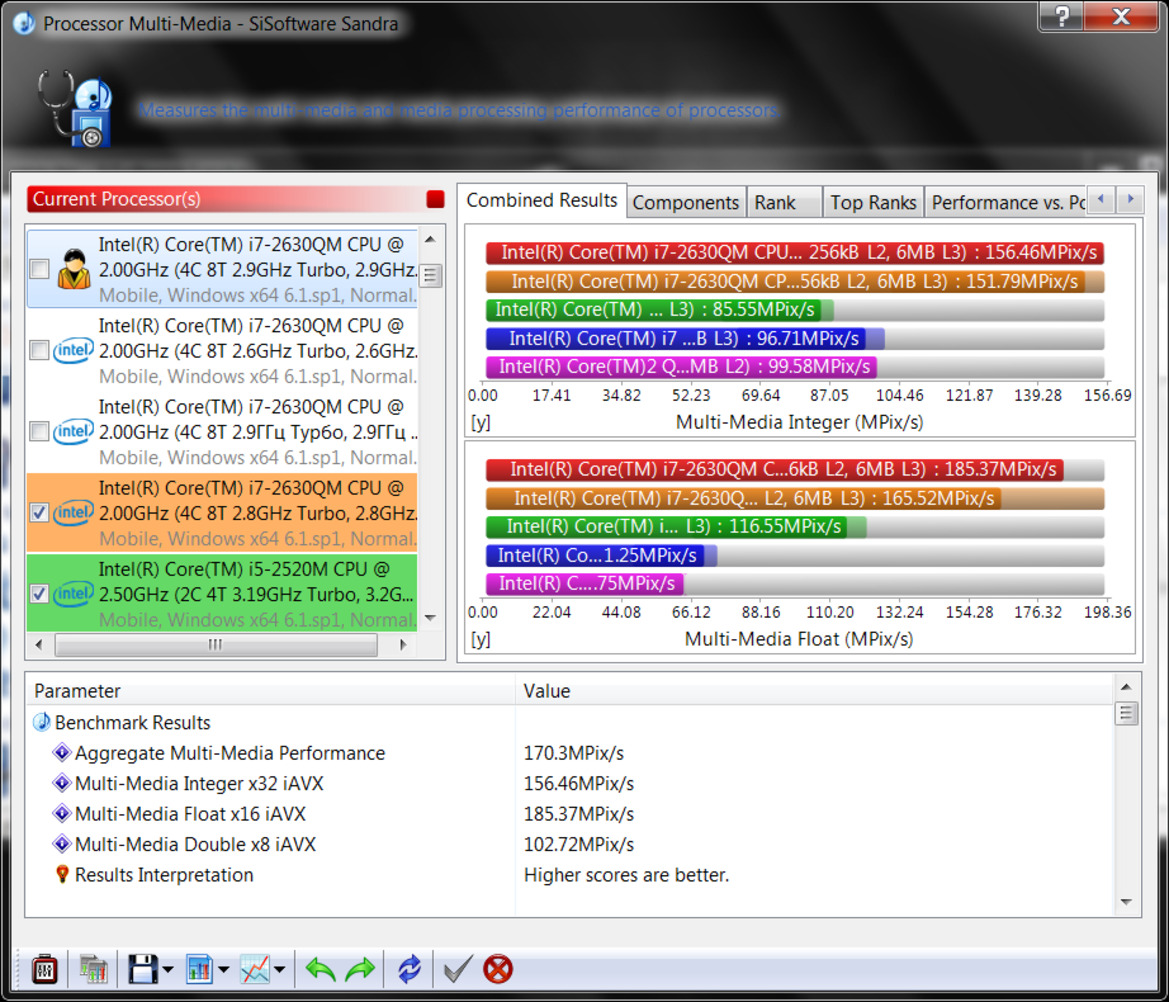Click the tab strip left scroll arrow
The image size is (1169, 1002).
(1100, 199)
